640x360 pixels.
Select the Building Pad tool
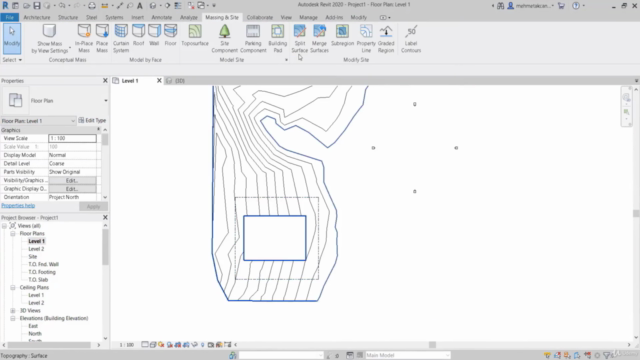(x=278, y=39)
